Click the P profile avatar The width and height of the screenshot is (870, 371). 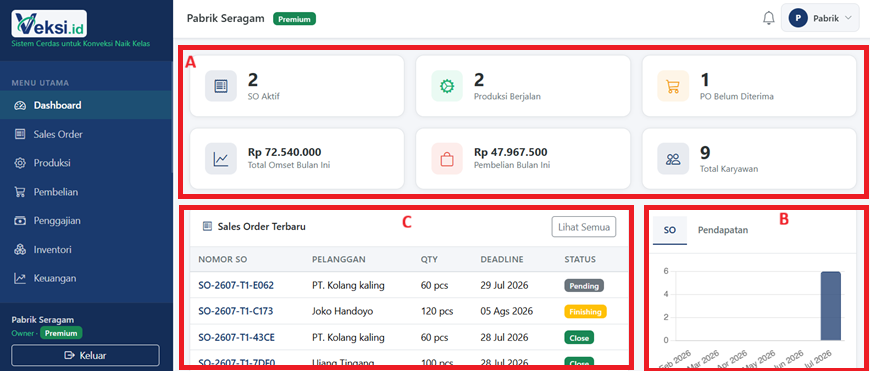pos(797,18)
